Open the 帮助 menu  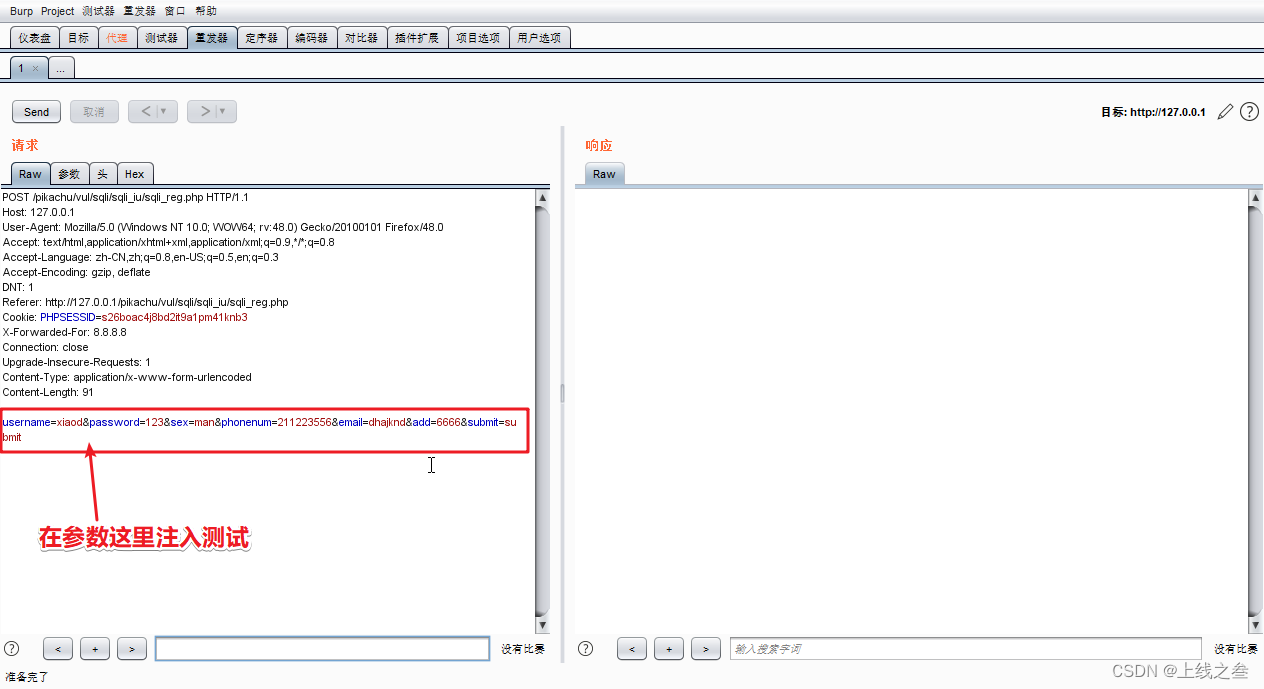coord(205,10)
